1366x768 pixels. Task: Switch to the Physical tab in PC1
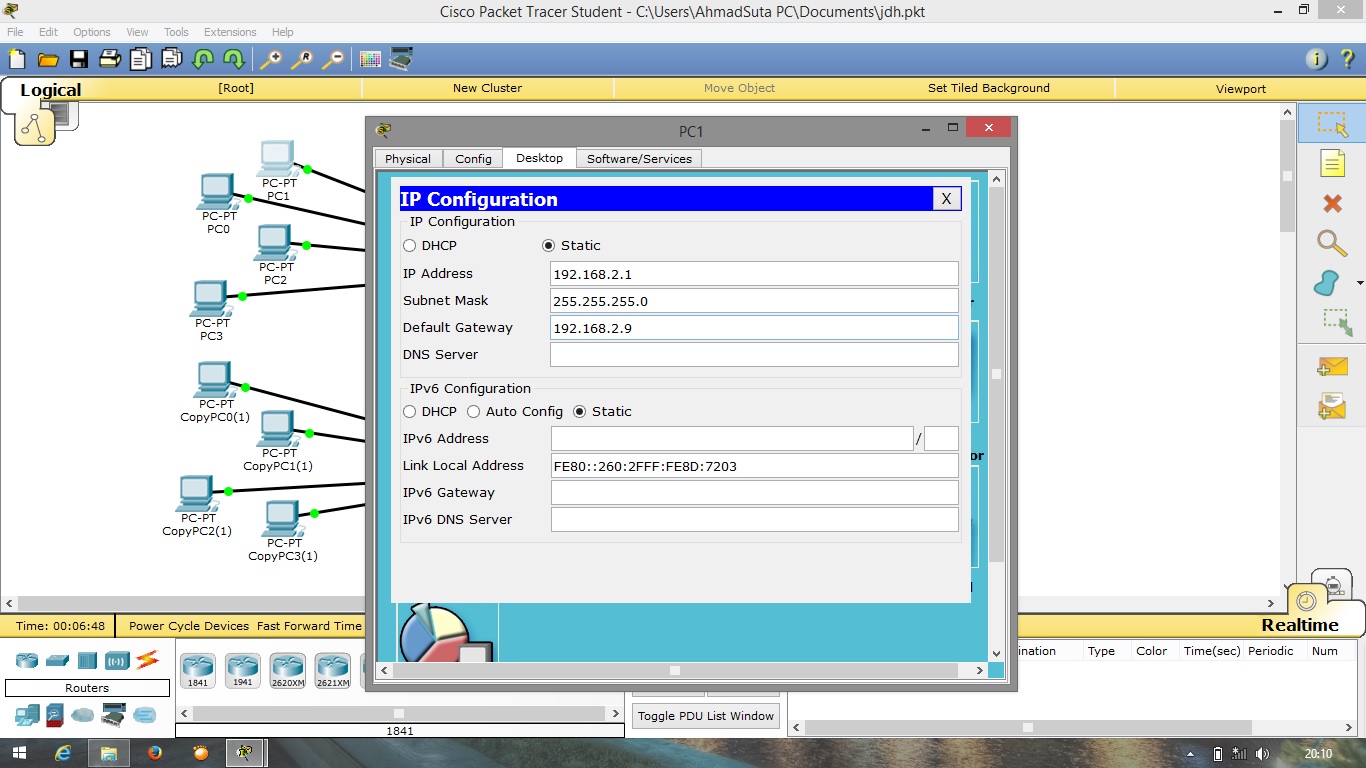click(408, 159)
